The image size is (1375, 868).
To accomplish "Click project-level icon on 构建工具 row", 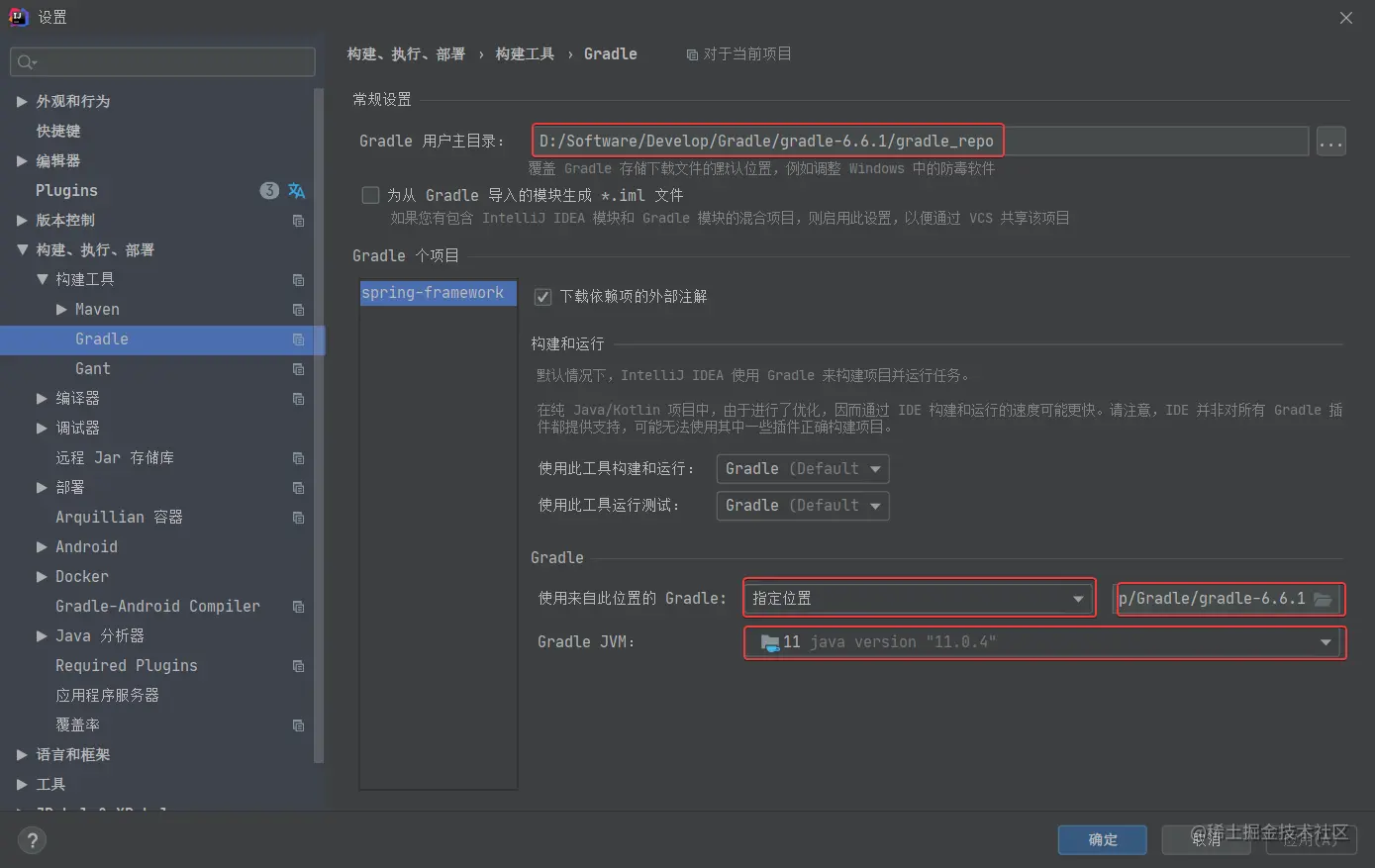I will [298, 280].
